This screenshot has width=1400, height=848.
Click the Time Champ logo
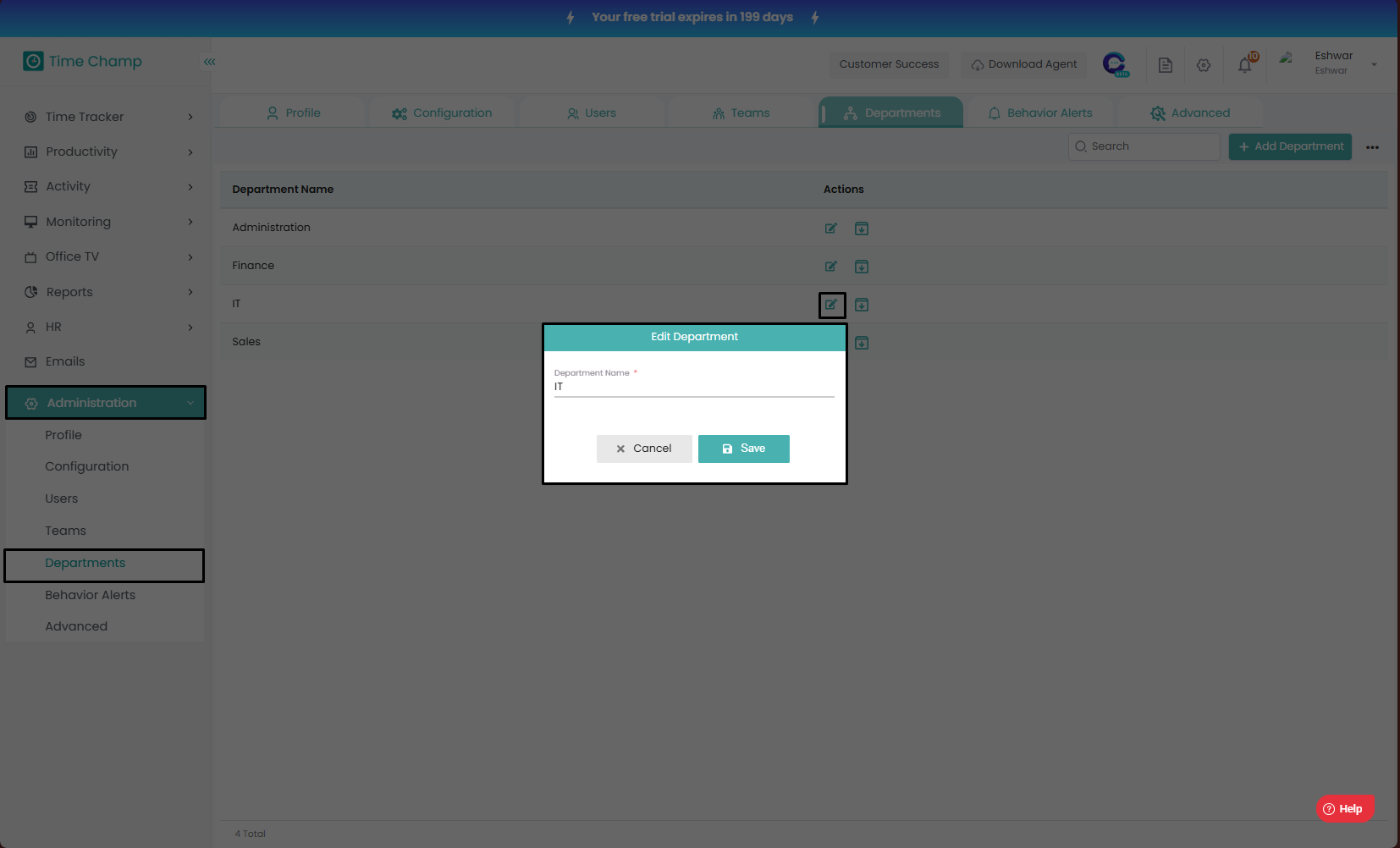(x=83, y=61)
